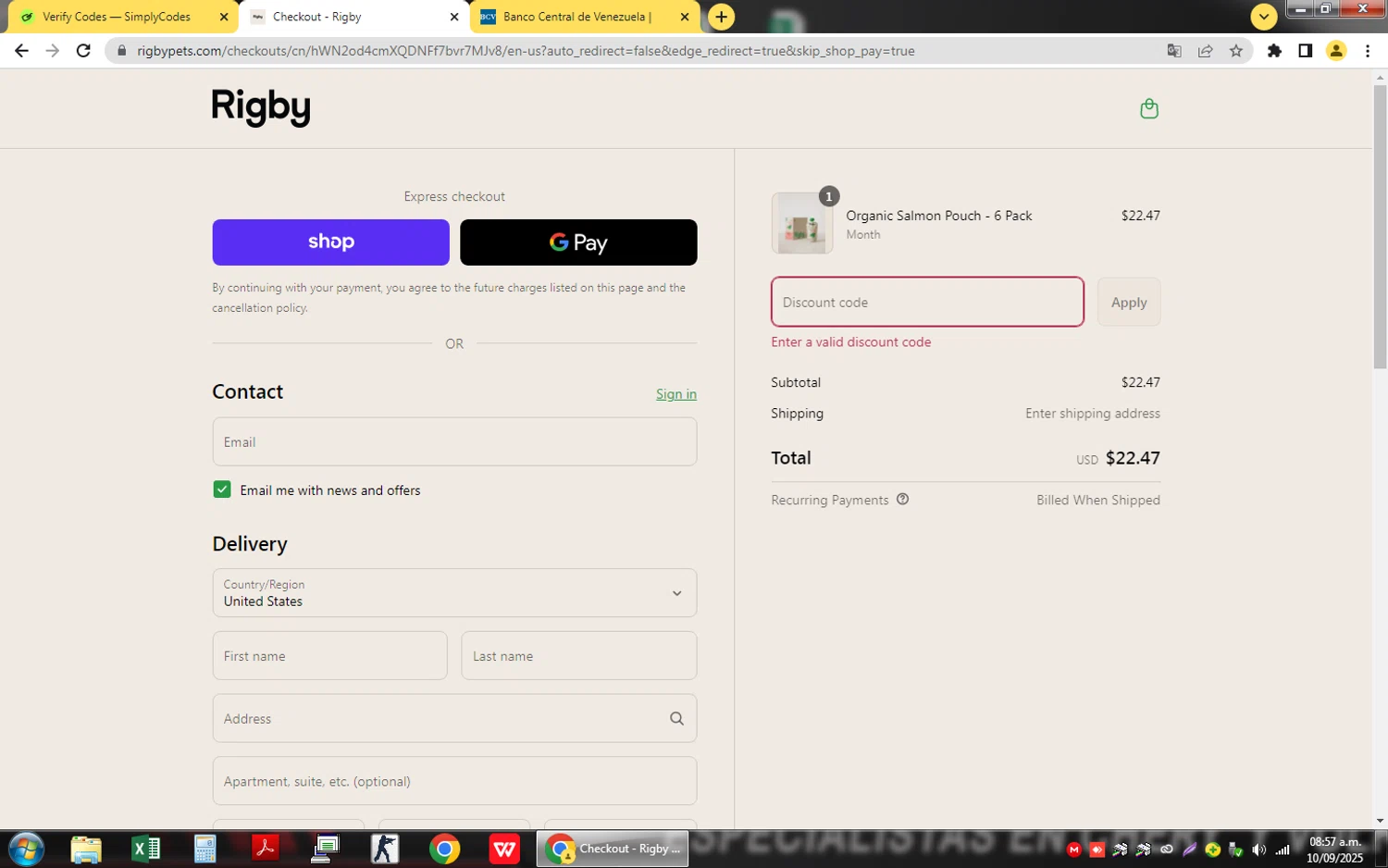
Task: Click the Address input field
Action: (454, 719)
